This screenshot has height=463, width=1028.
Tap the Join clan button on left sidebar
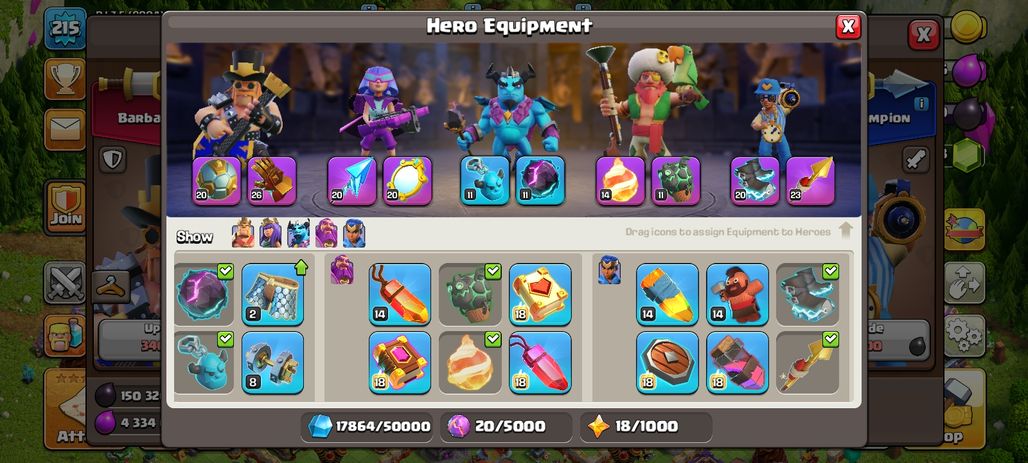point(64,207)
